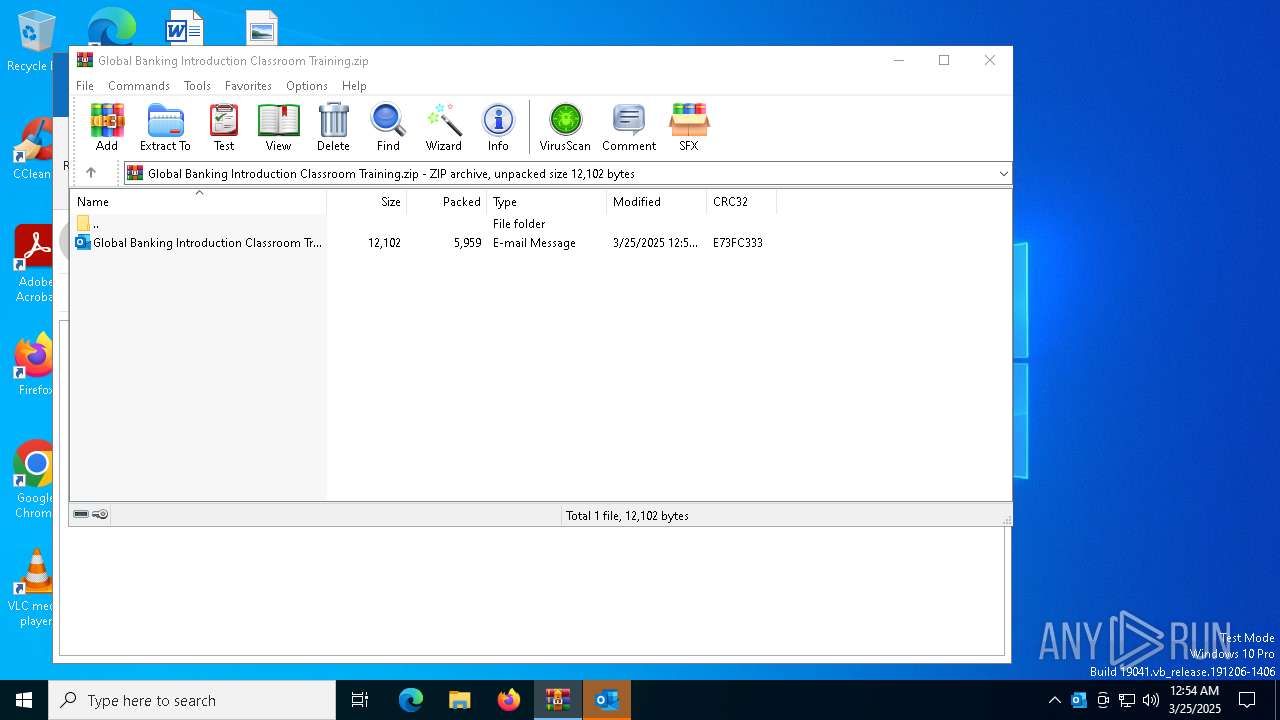This screenshot has height=720, width=1280.
Task: Open the Windows Start menu
Action: pyautogui.click(x=24, y=700)
